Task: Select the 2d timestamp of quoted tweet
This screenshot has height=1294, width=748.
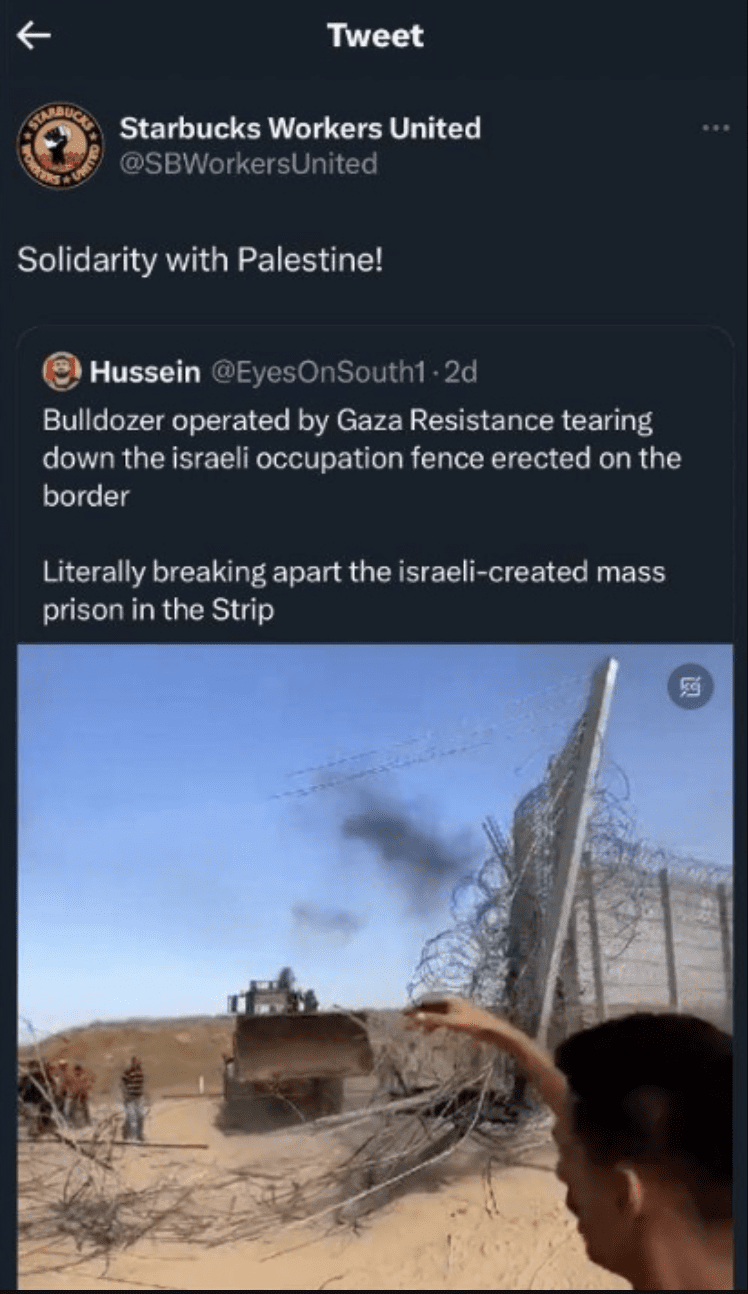Action: click(461, 372)
